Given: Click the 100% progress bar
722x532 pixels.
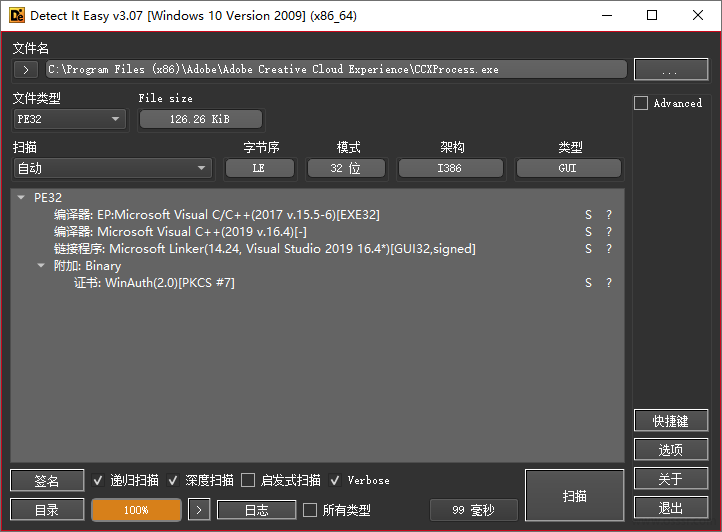Looking at the screenshot, I should coord(136,510).
